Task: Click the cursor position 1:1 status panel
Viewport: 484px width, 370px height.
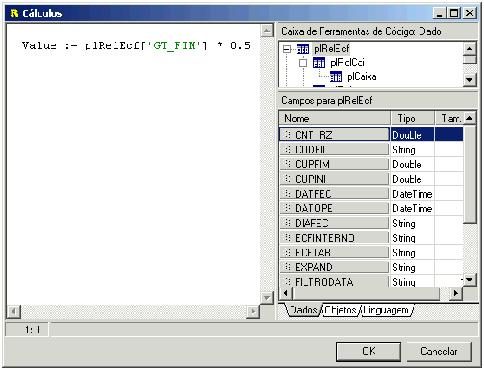Action: pyautogui.click(x=28, y=330)
